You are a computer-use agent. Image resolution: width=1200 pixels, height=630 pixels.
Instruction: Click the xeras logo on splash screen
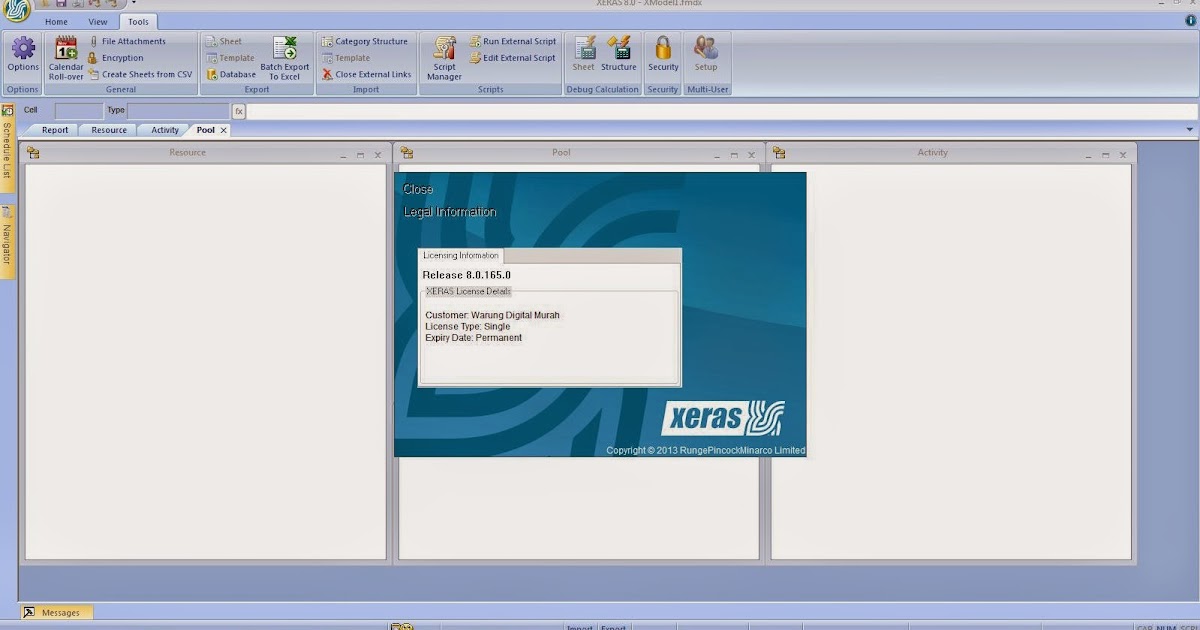(x=723, y=418)
